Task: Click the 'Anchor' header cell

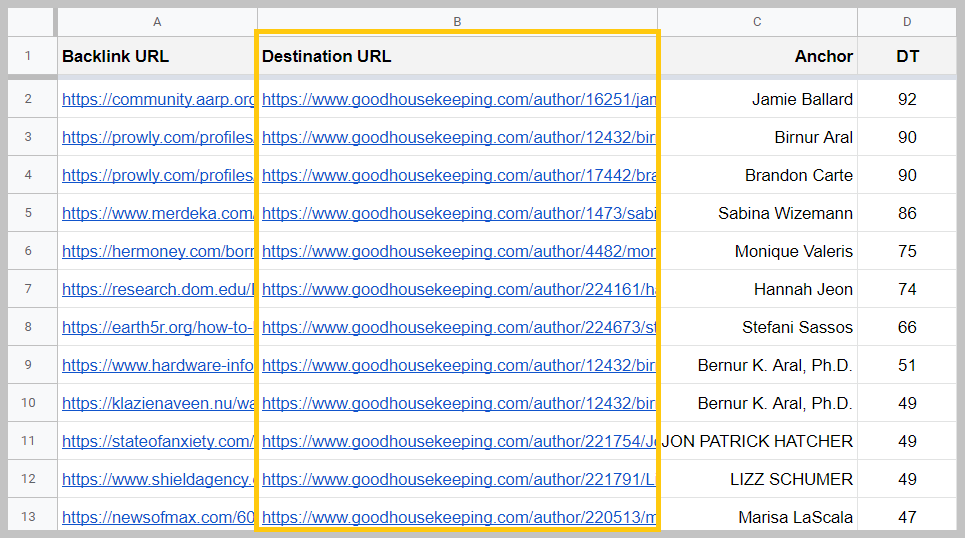Action: pos(757,56)
